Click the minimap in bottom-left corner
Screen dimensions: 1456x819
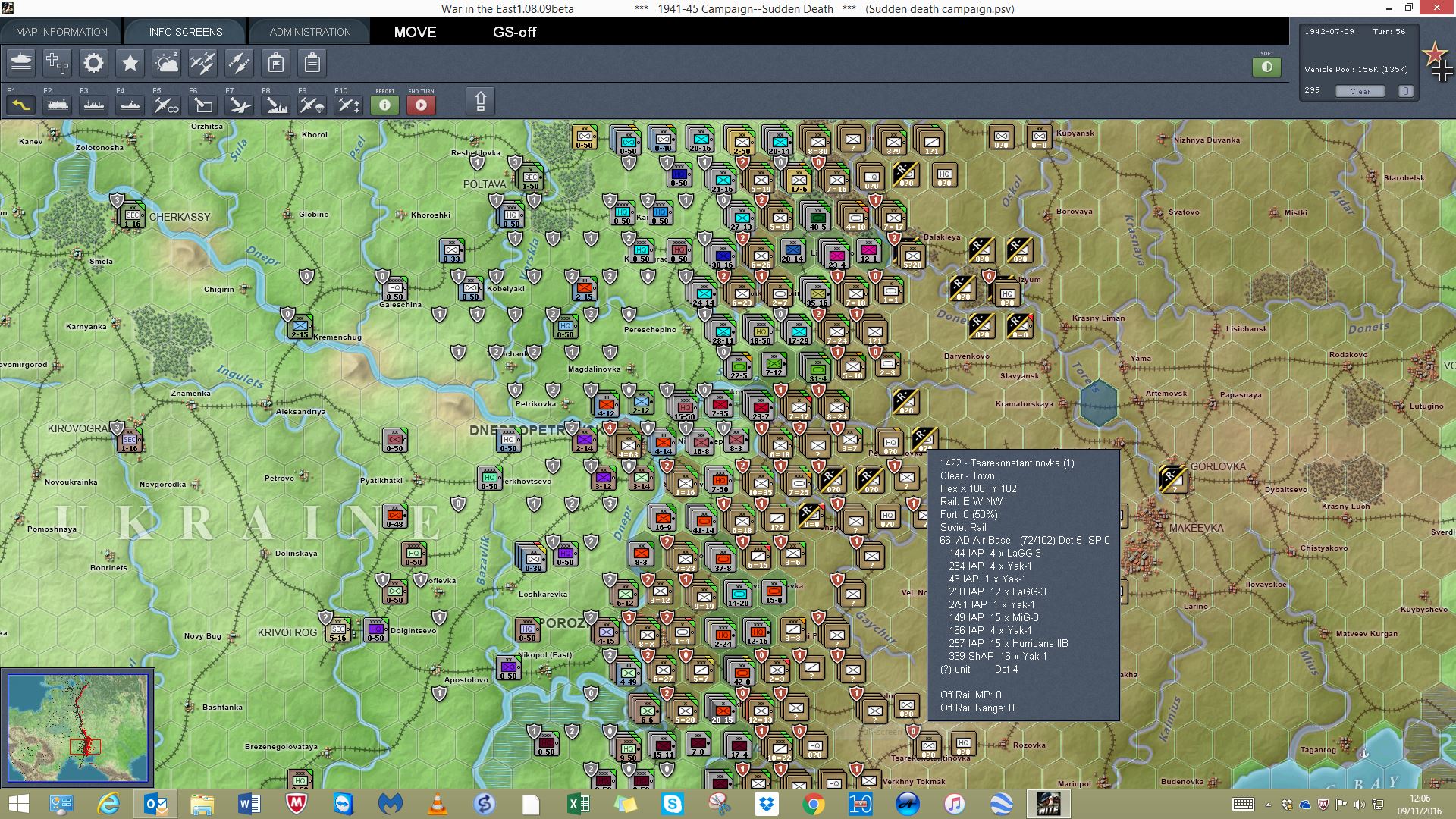coord(77,728)
